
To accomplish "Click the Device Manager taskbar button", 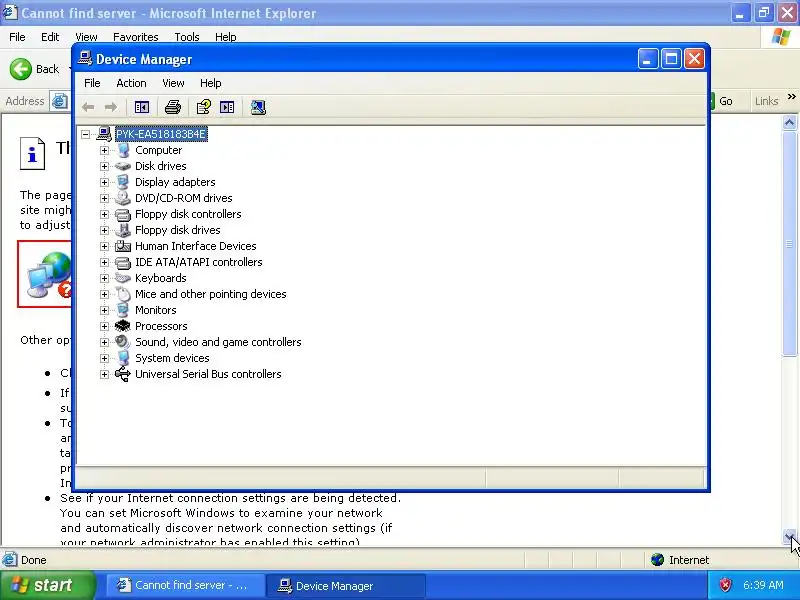I will (345, 585).
